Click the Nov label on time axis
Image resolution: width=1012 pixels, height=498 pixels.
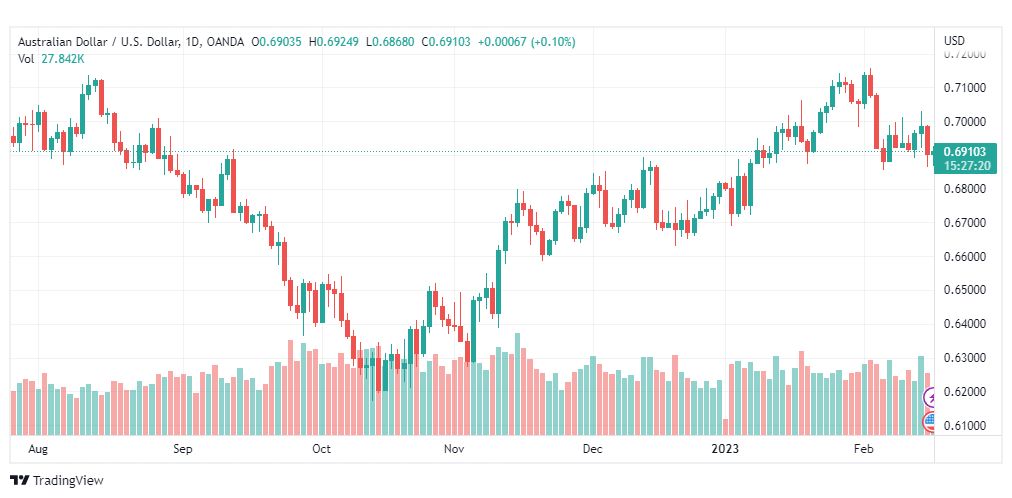pyautogui.click(x=455, y=450)
